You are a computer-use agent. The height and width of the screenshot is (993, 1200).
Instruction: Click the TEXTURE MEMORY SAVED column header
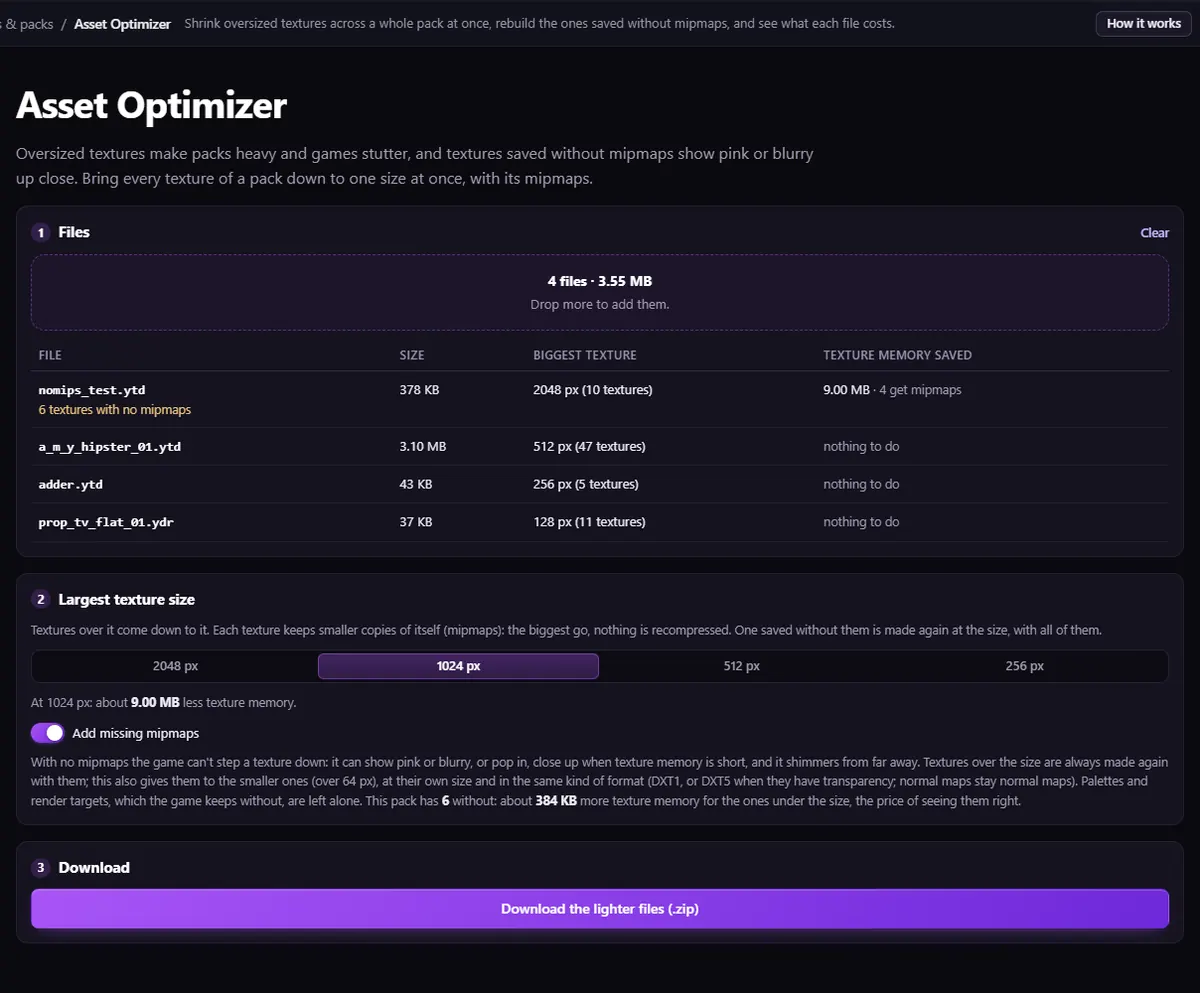897,355
